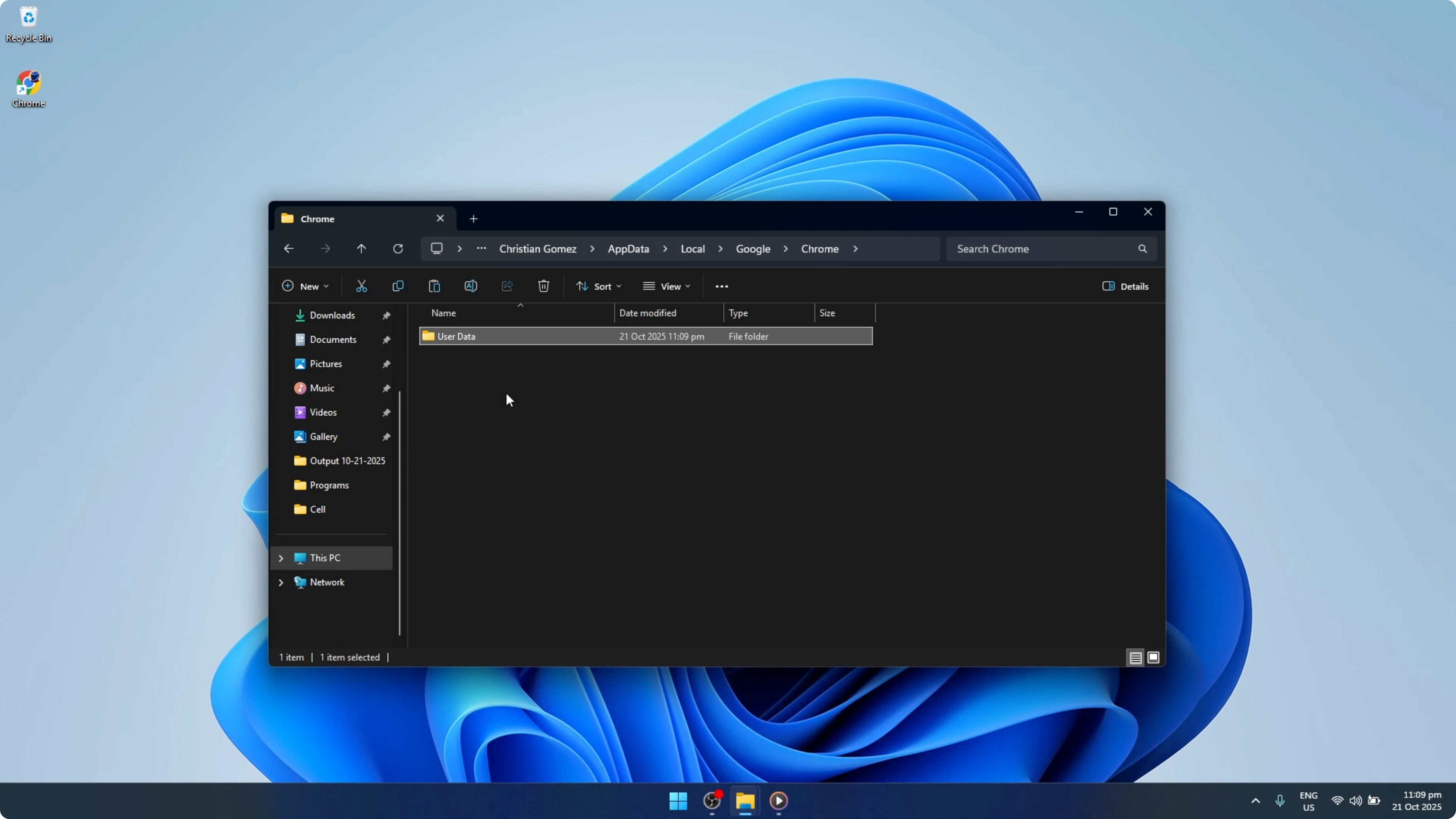
Task: Click the Paste clipboard icon
Action: click(434, 286)
